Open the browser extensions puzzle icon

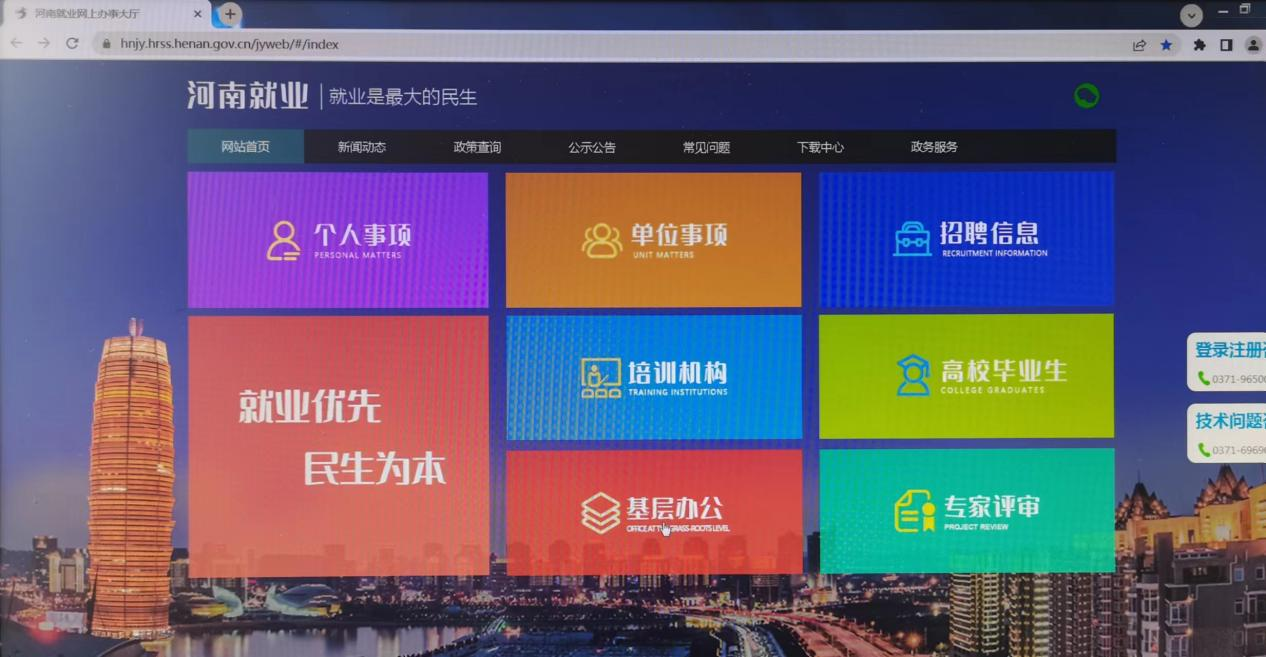tap(1199, 45)
